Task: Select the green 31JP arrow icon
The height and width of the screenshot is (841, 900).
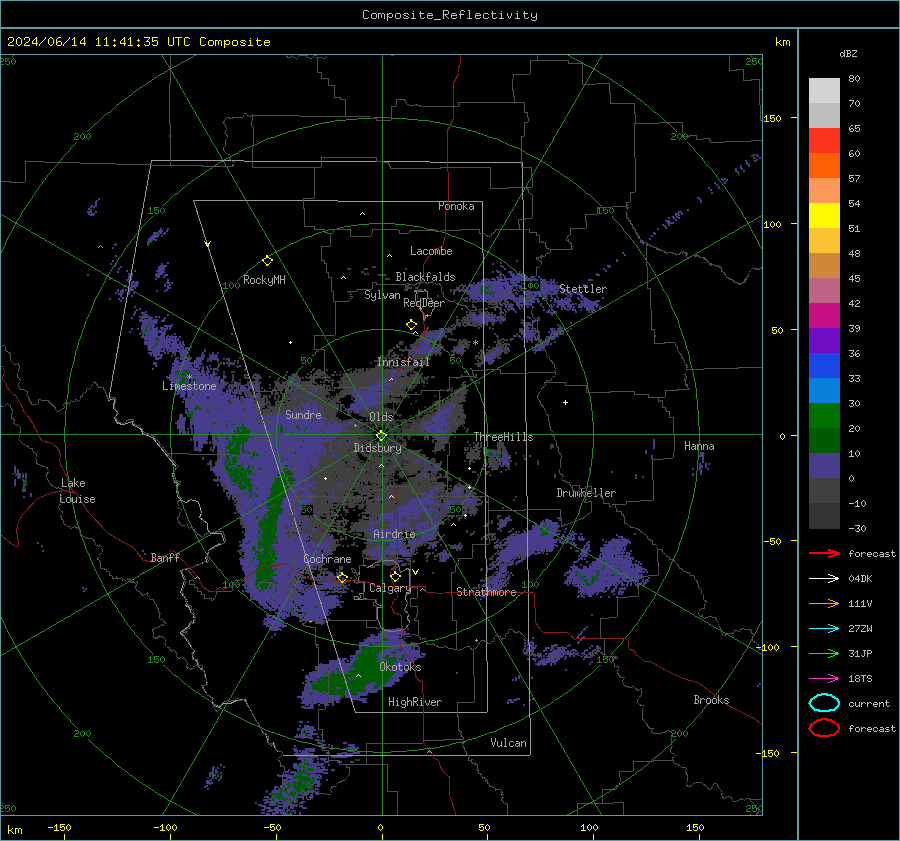Action: pyautogui.click(x=824, y=653)
